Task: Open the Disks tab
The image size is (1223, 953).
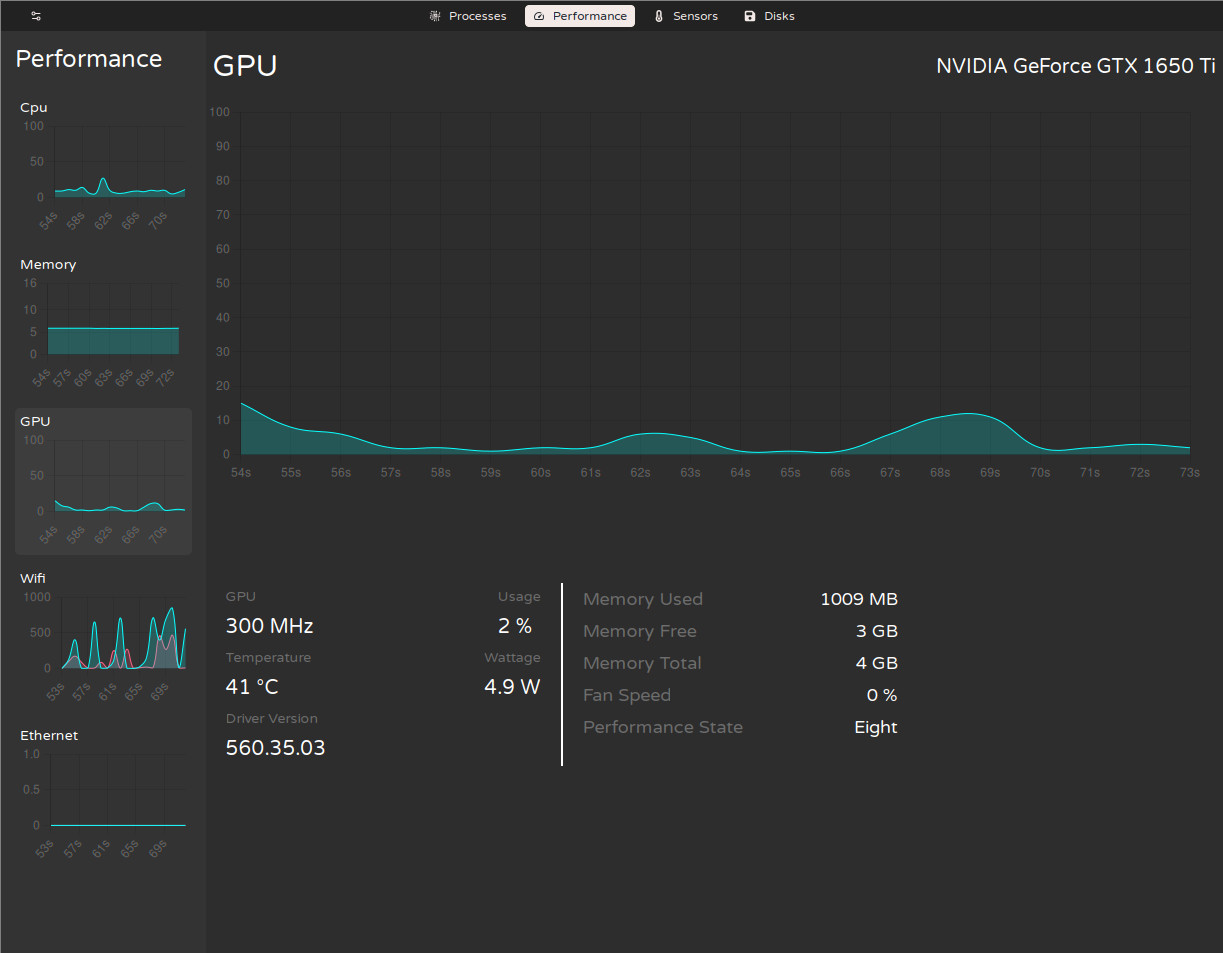Action: 779,16
